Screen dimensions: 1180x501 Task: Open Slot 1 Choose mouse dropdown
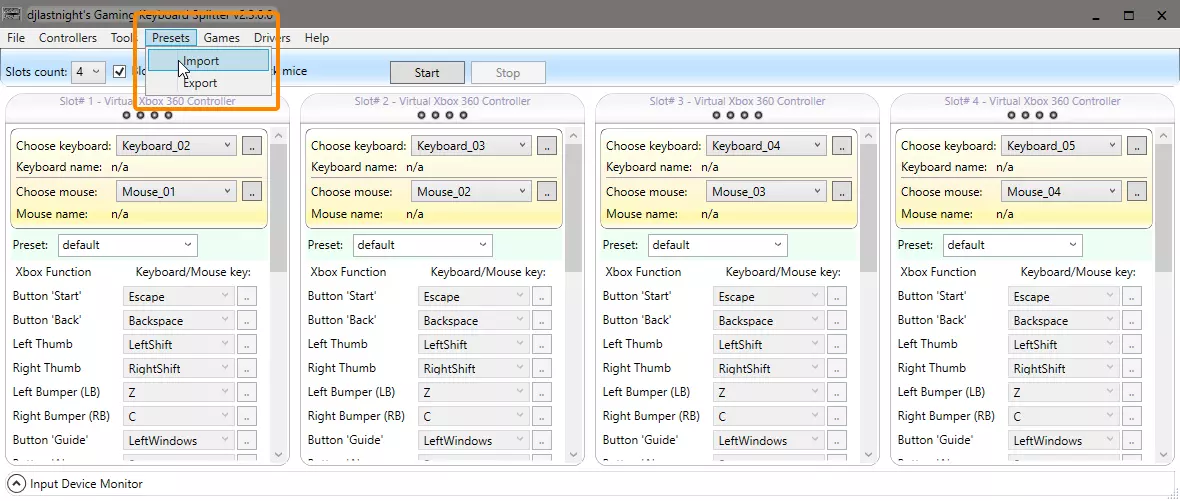click(x=177, y=192)
